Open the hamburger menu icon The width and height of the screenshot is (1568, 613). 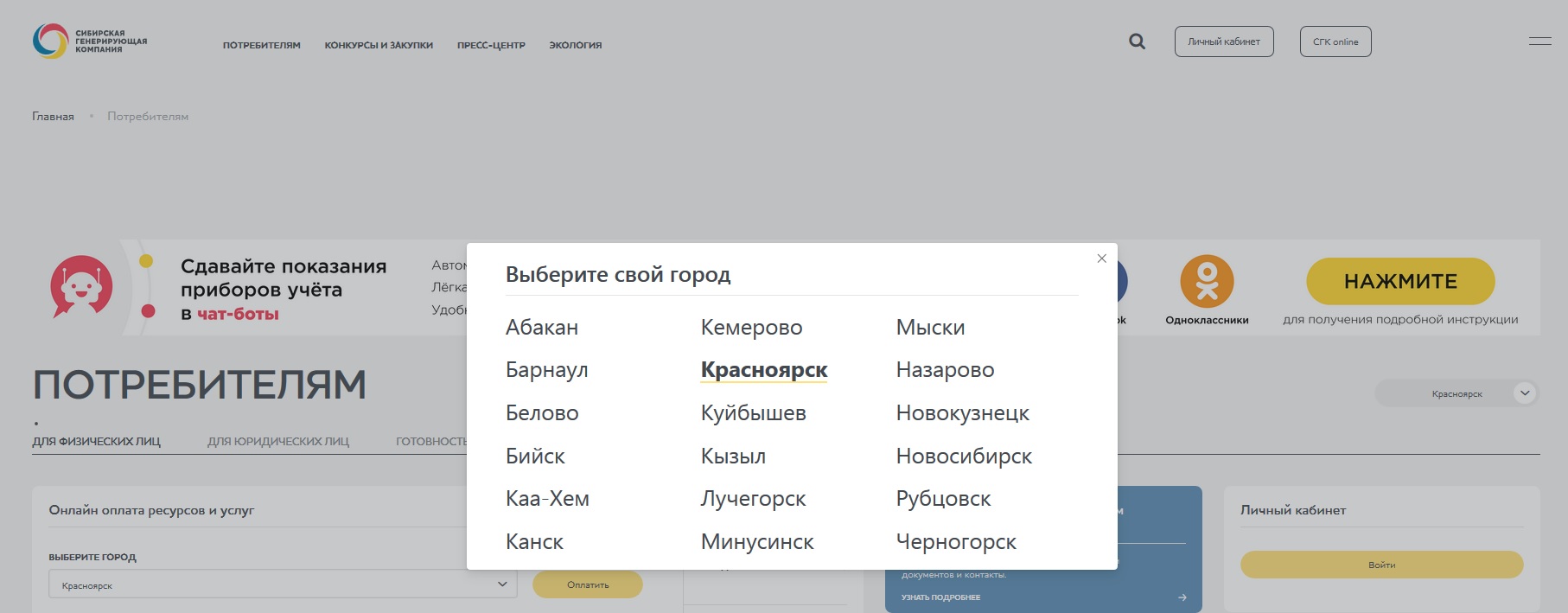[1539, 42]
